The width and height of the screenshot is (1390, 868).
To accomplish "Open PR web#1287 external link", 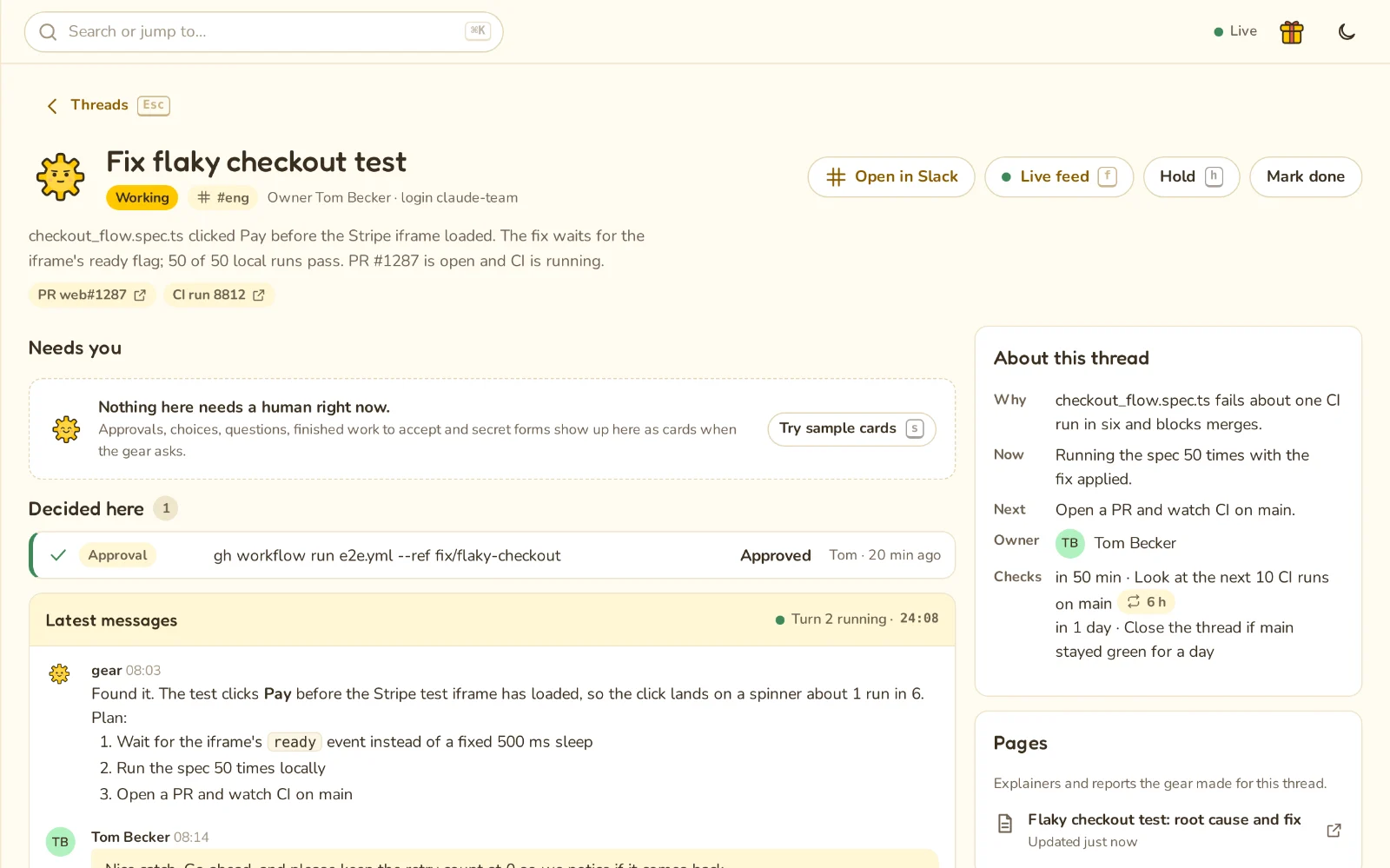I will [x=92, y=295].
